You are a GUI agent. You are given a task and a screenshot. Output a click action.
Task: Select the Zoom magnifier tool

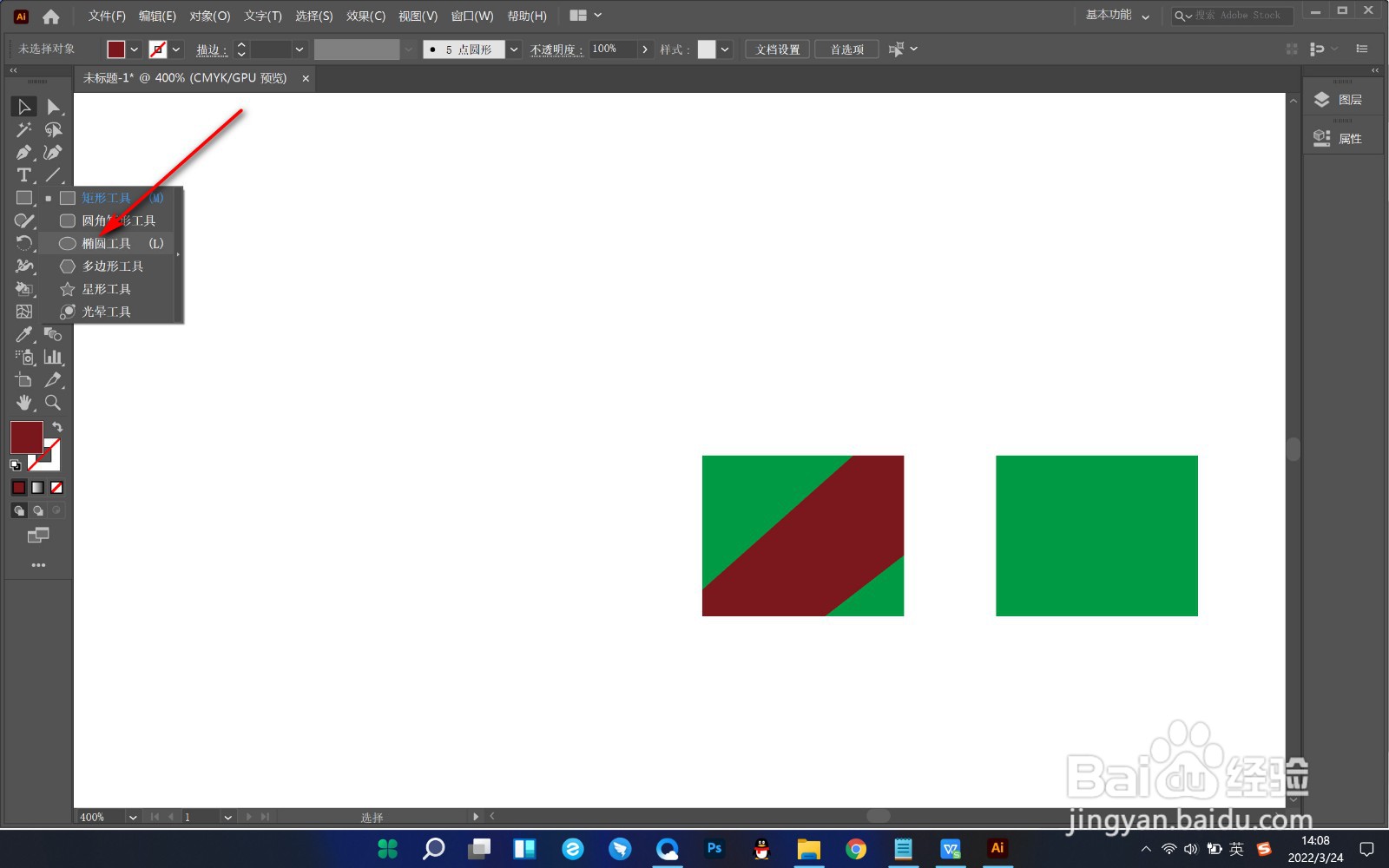[x=54, y=402]
